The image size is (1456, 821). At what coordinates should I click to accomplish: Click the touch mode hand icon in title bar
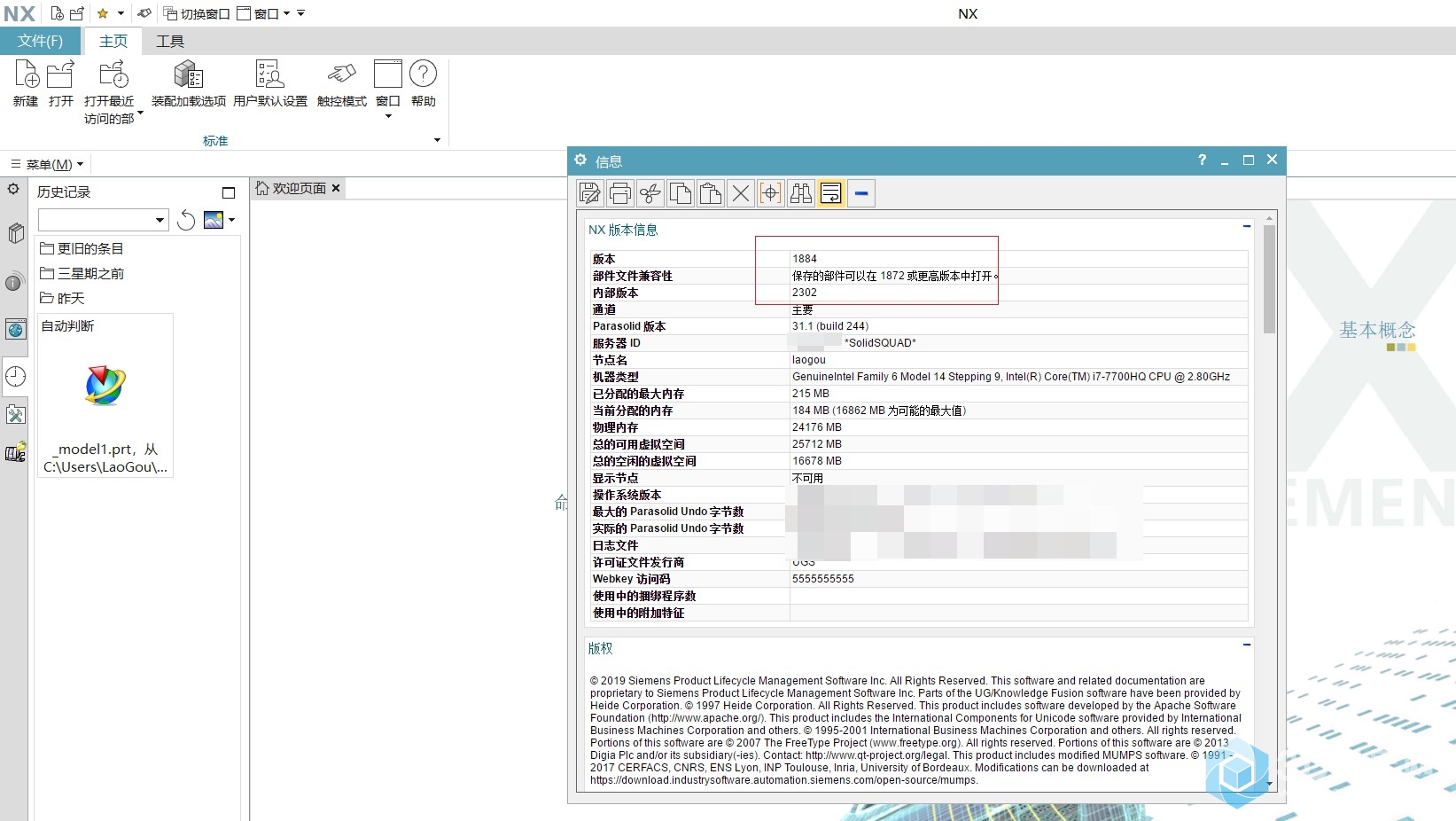144,13
